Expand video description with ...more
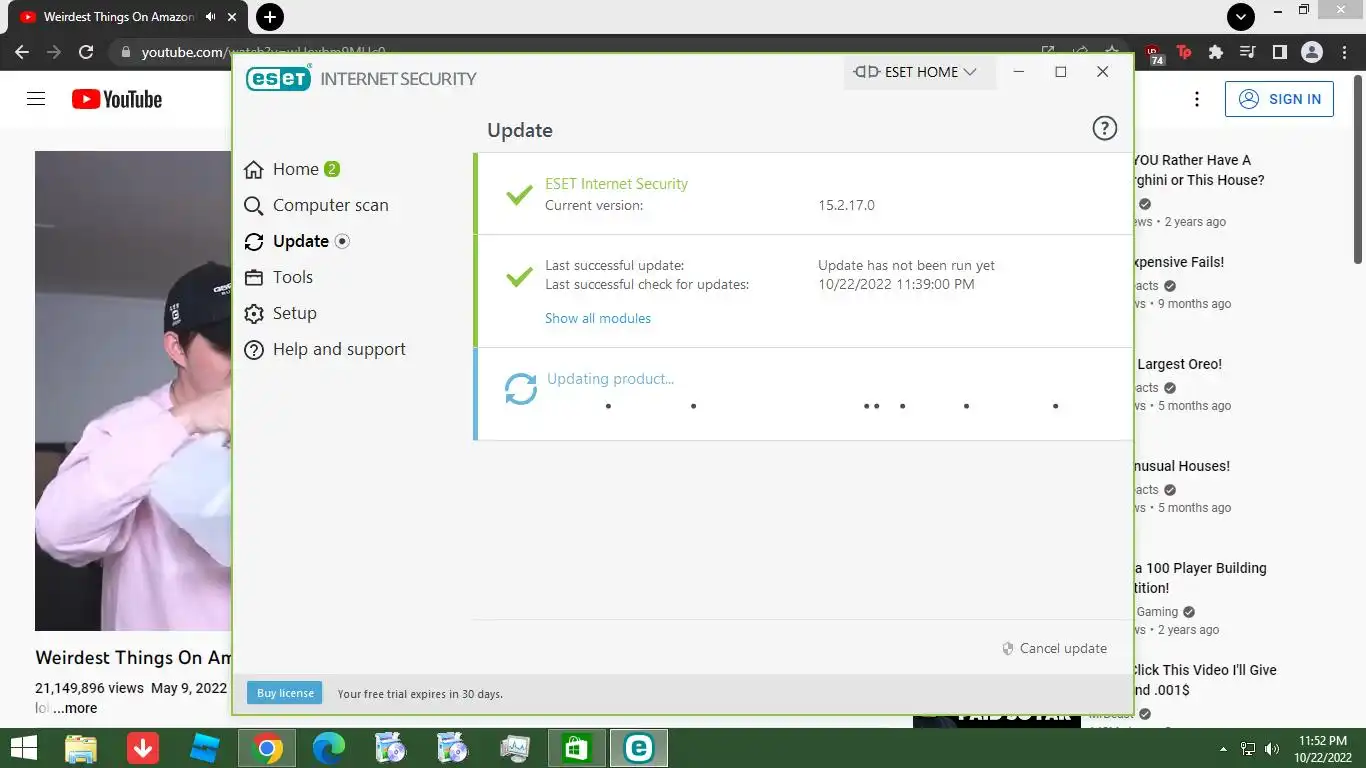This screenshot has width=1366, height=768. click(75, 708)
